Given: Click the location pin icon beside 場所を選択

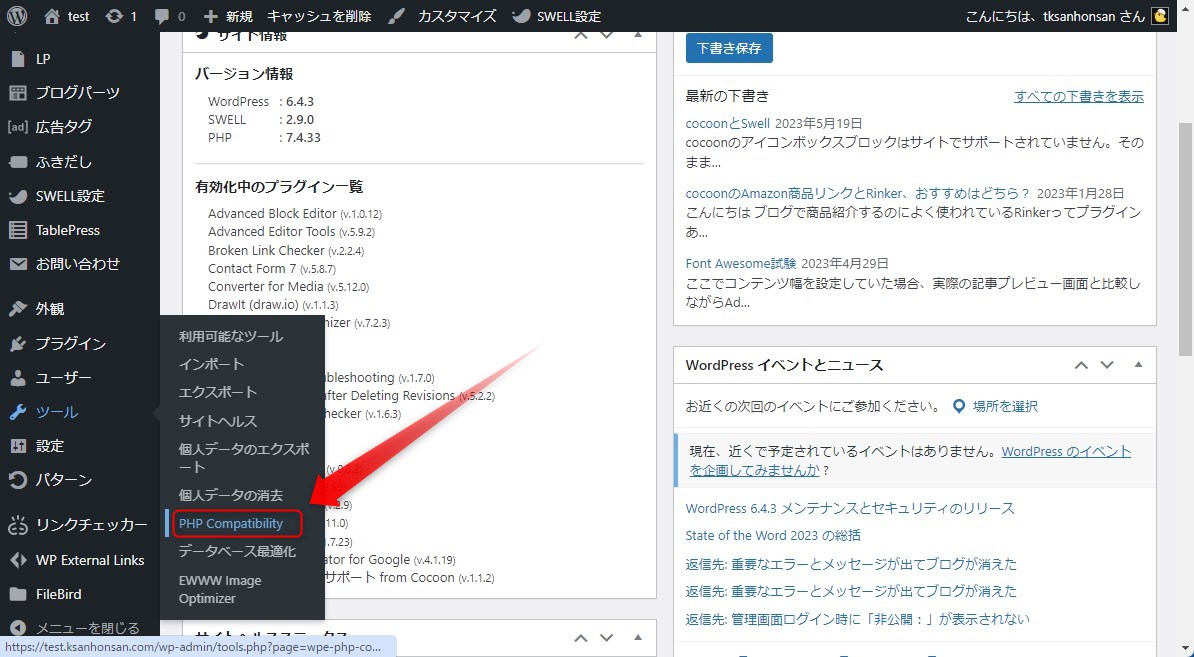Looking at the screenshot, I should [959, 407].
